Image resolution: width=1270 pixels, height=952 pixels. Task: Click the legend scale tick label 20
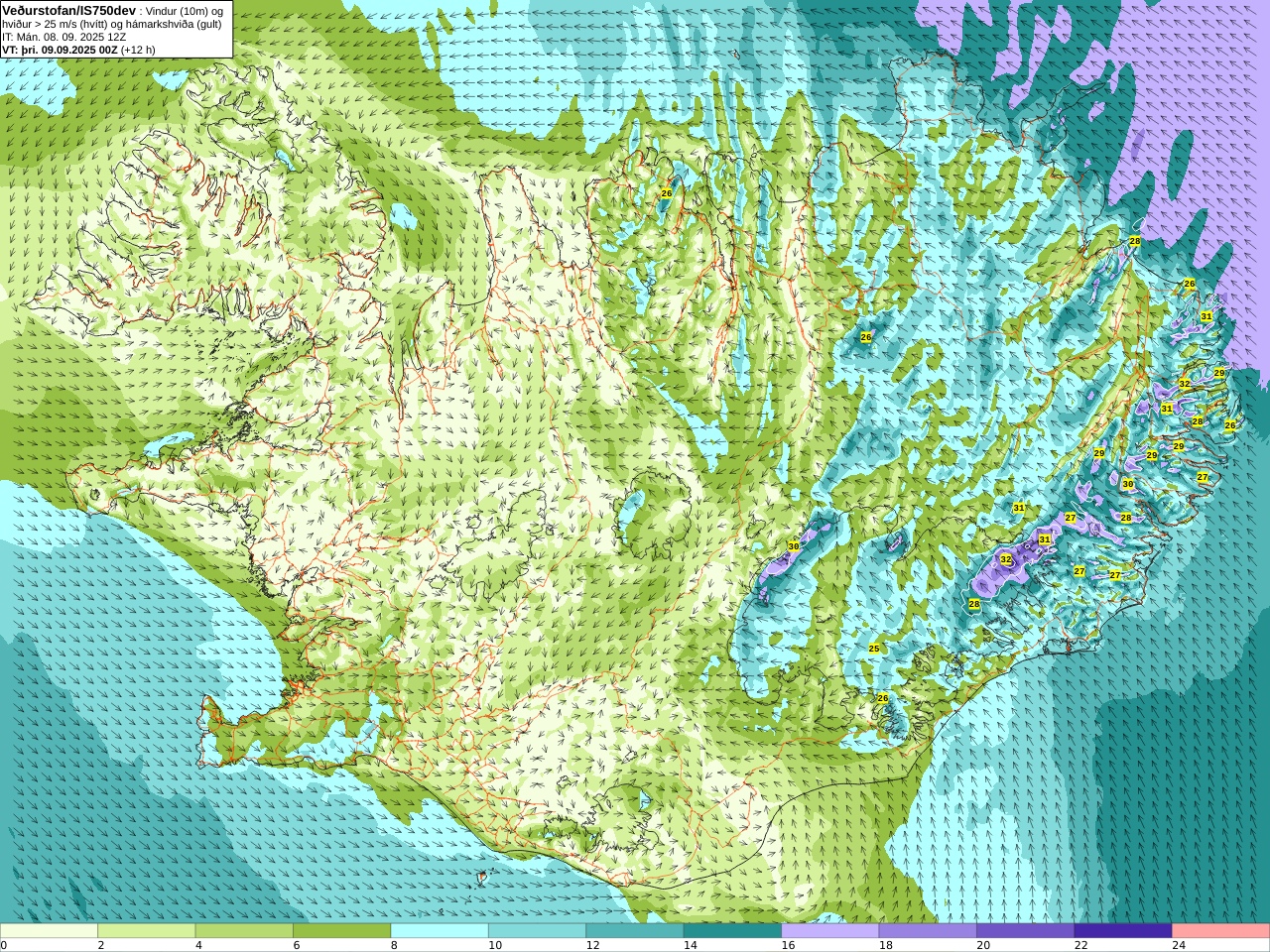click(983, 945)
